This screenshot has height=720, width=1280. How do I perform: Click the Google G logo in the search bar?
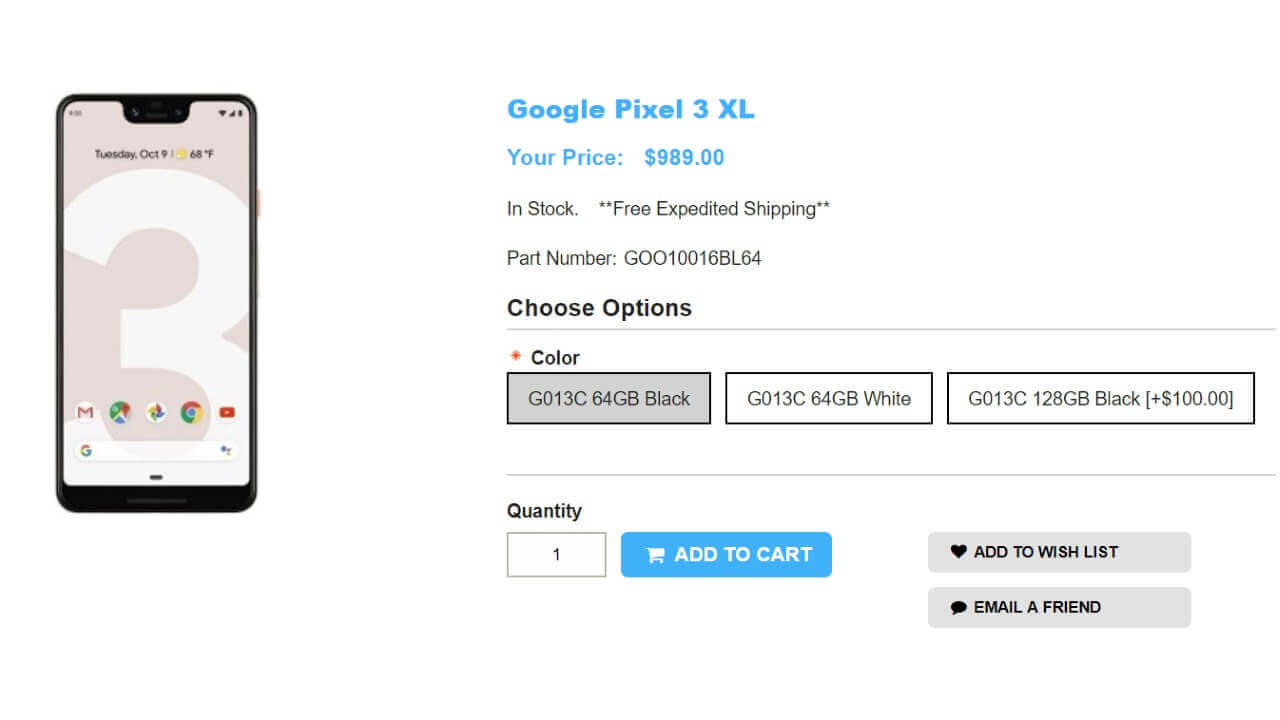pyautogui.click(x=86, y=451)
